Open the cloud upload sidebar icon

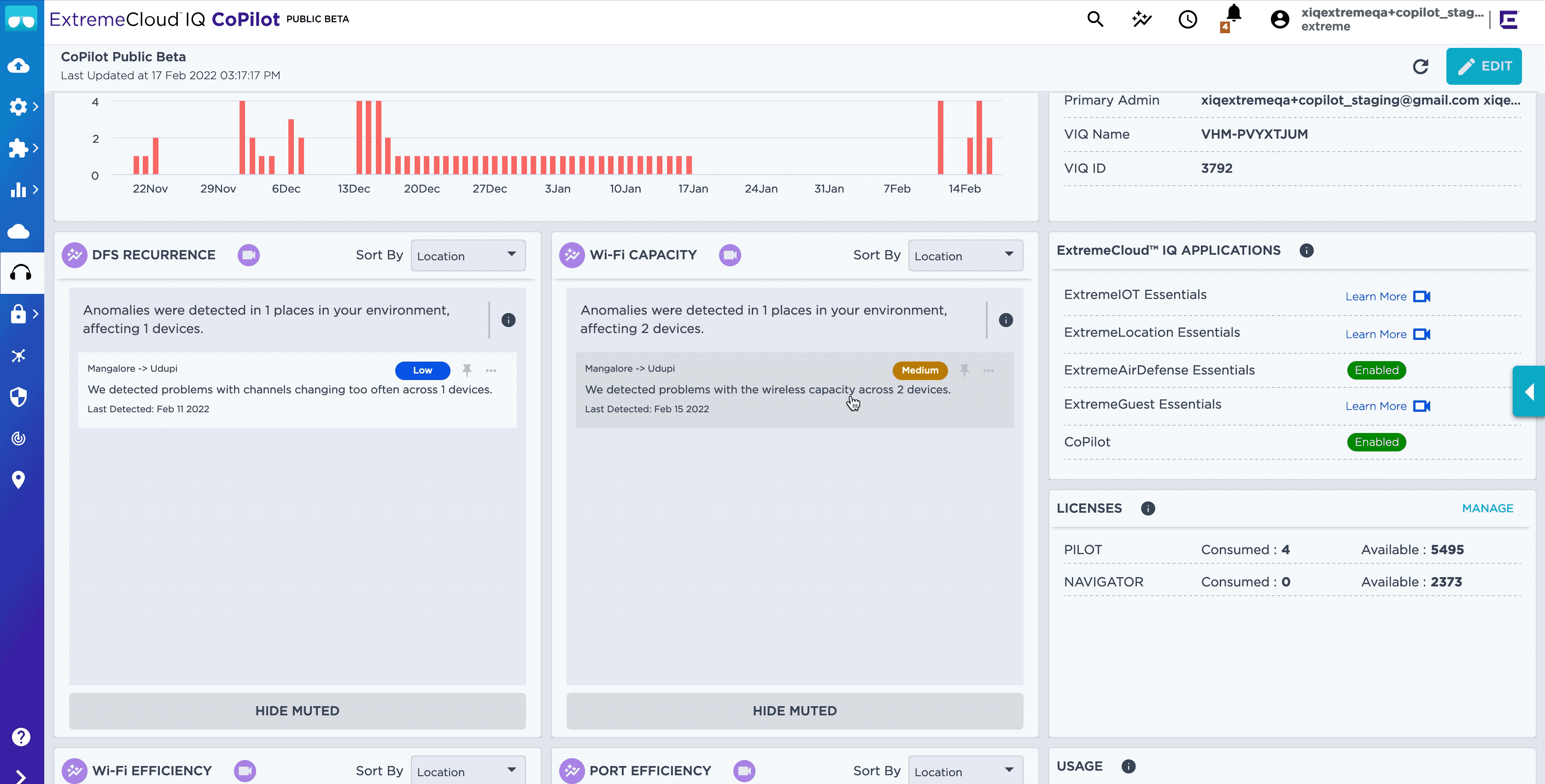[18, 65]
